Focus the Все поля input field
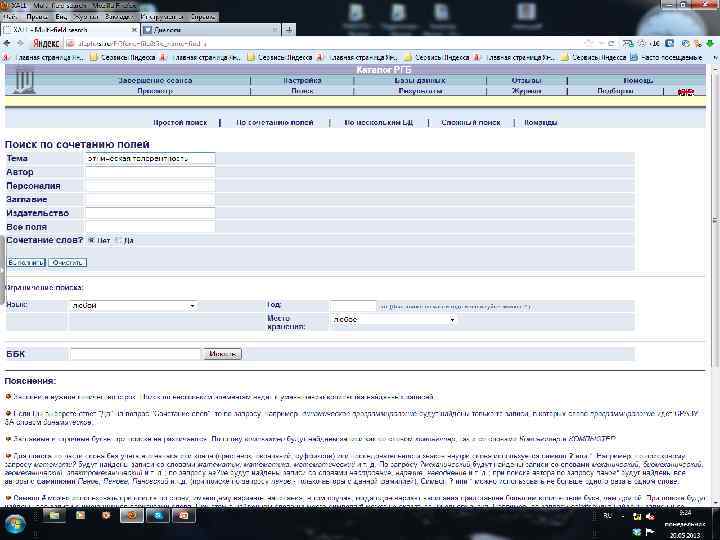Image resolution: width=720 pixels, height=540 pixels. coord(150,227)
